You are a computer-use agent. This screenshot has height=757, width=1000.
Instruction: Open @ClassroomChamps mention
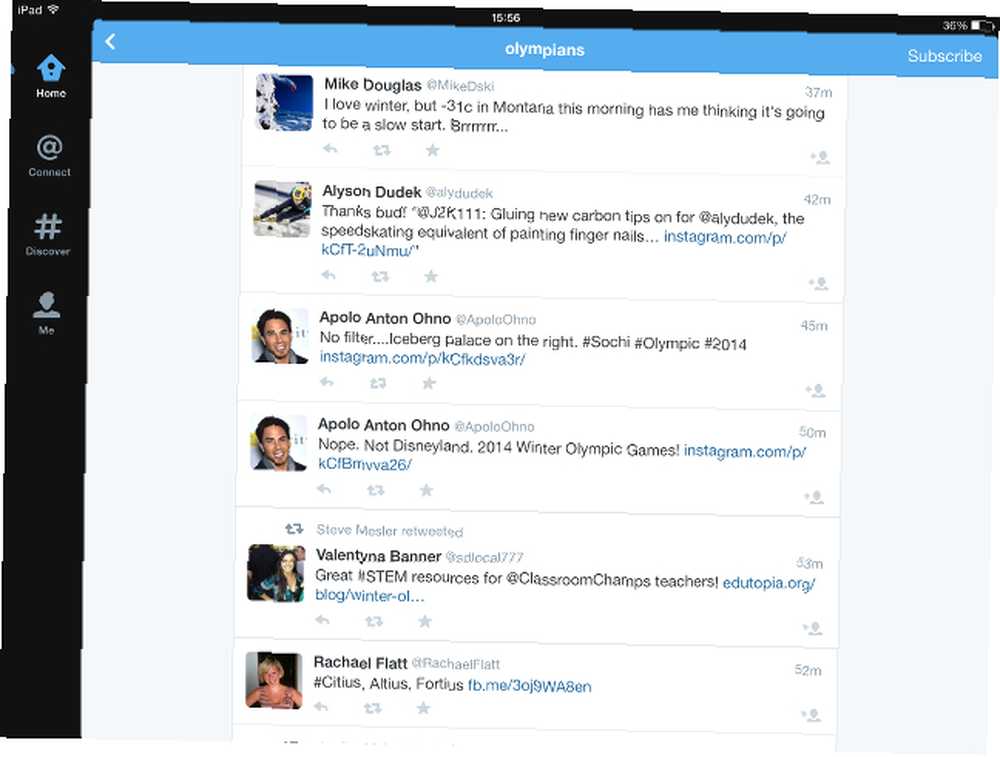tap(578, 580)
